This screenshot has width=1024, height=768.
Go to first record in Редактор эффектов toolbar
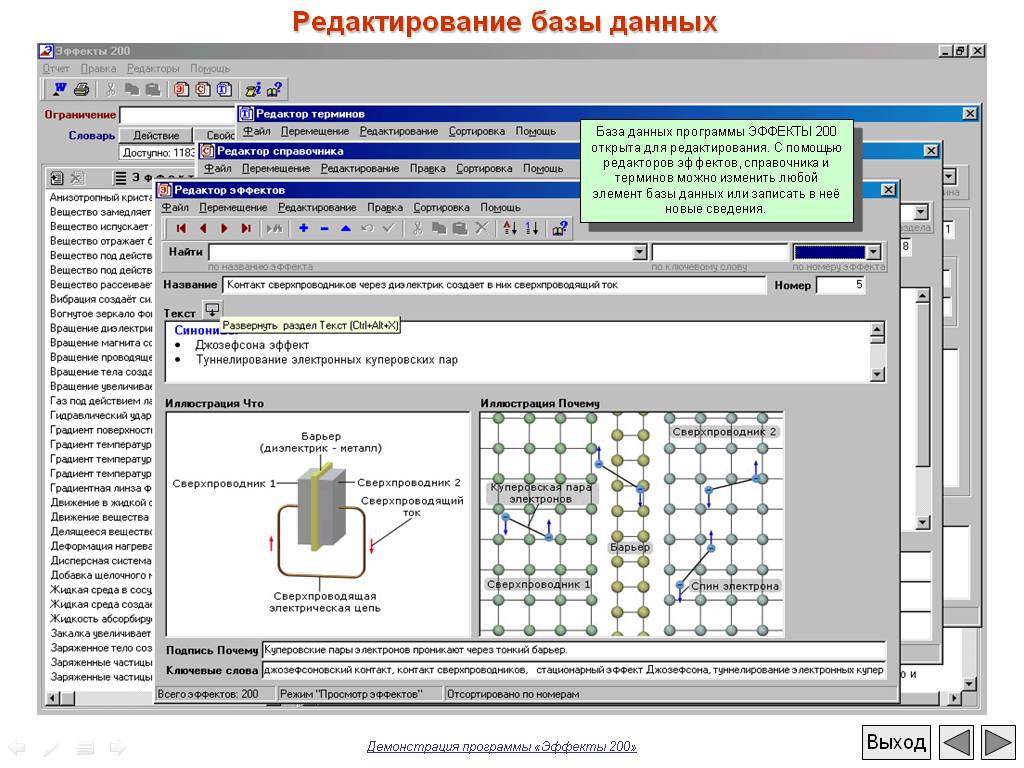click(181, 229)
